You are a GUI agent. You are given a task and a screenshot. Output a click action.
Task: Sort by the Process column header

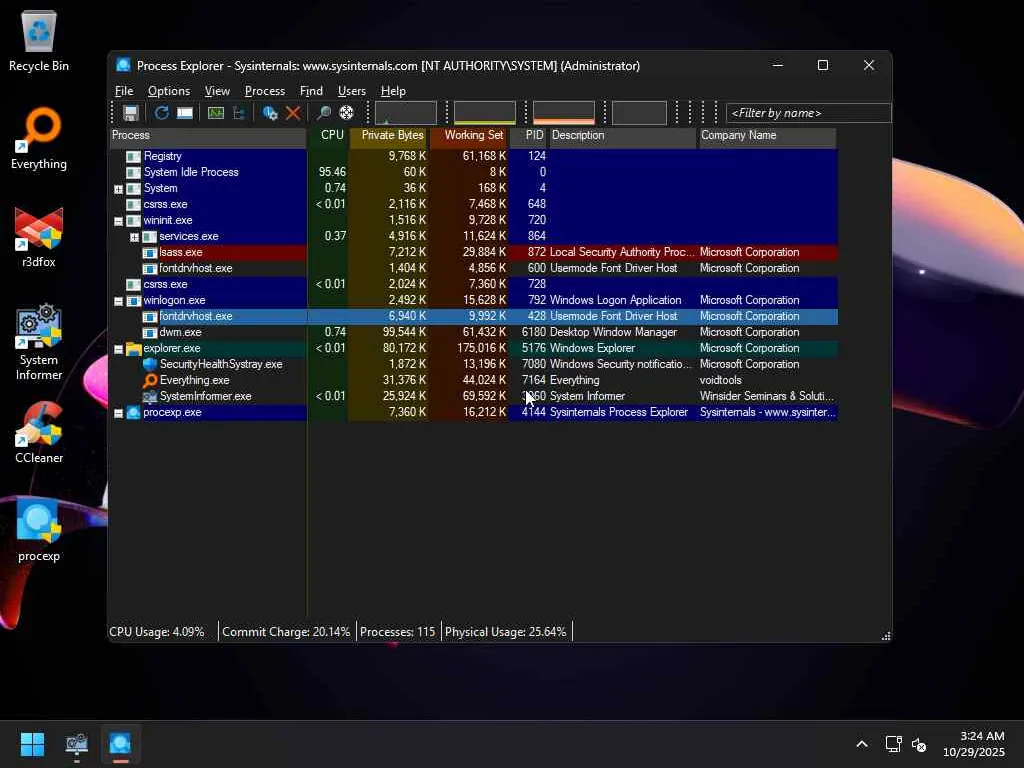tap(208, 136)
